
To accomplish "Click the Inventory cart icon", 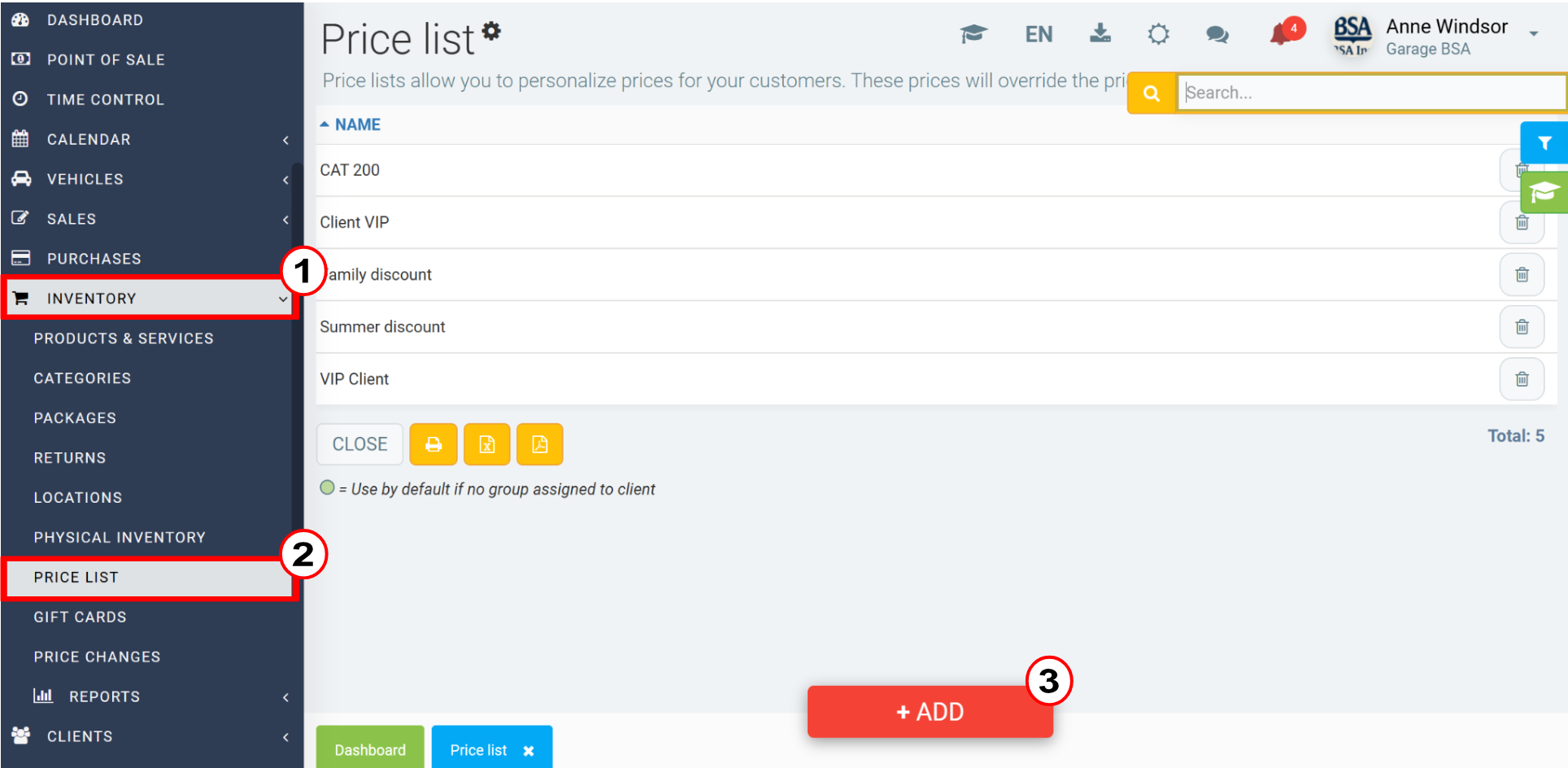I will pos(20,298).
